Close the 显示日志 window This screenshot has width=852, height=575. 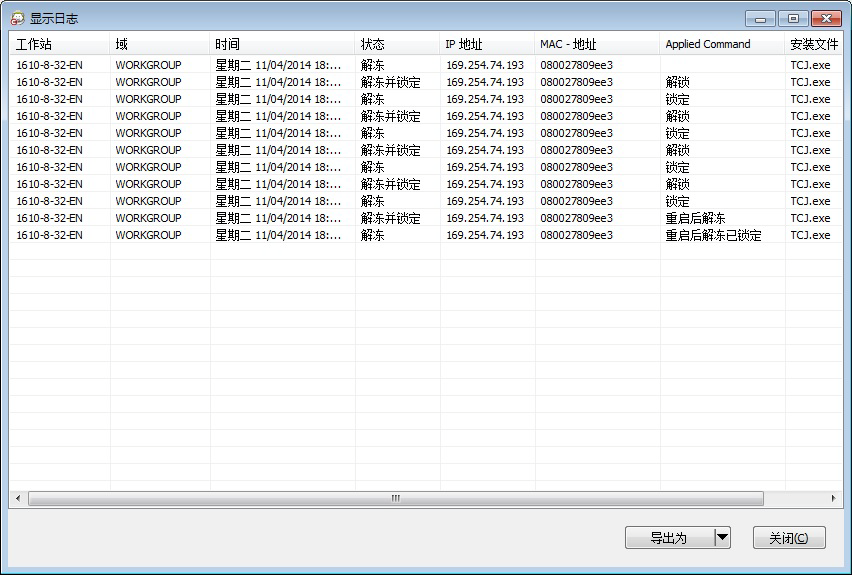(826, 19)
